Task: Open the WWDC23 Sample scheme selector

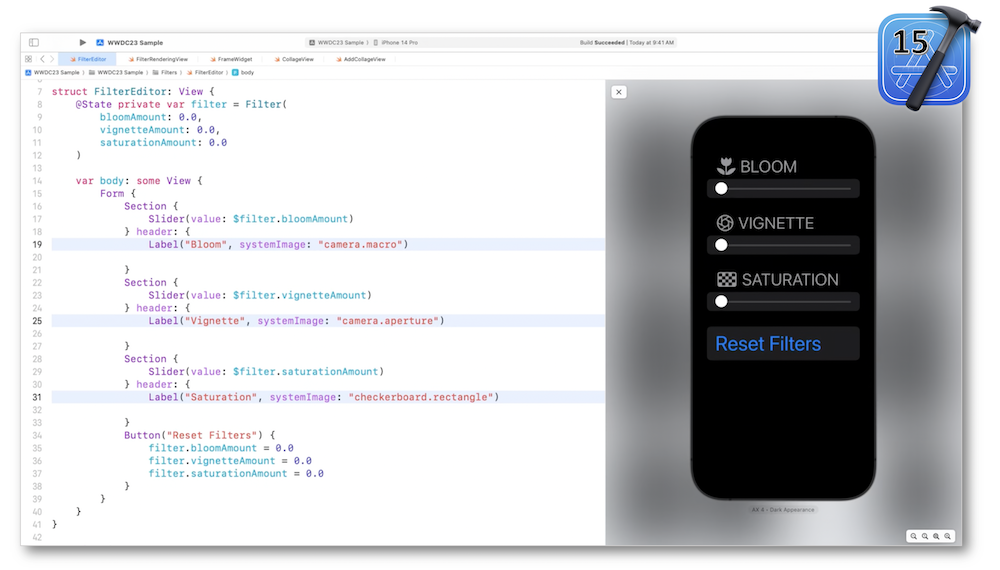Action: coord(337,43)
